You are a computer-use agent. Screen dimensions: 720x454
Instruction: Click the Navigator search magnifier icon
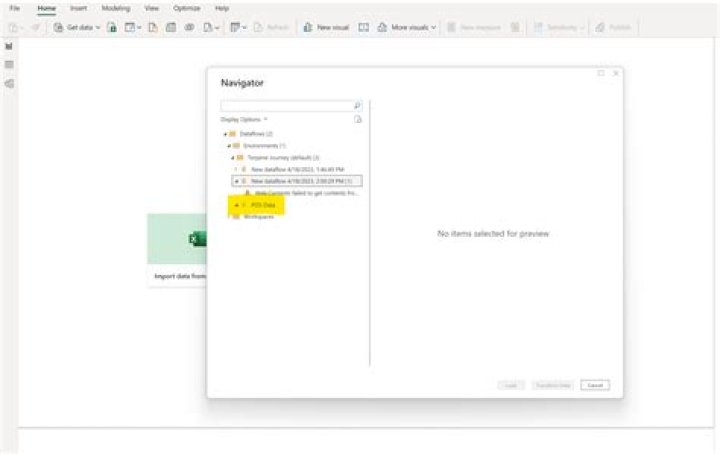357,106
